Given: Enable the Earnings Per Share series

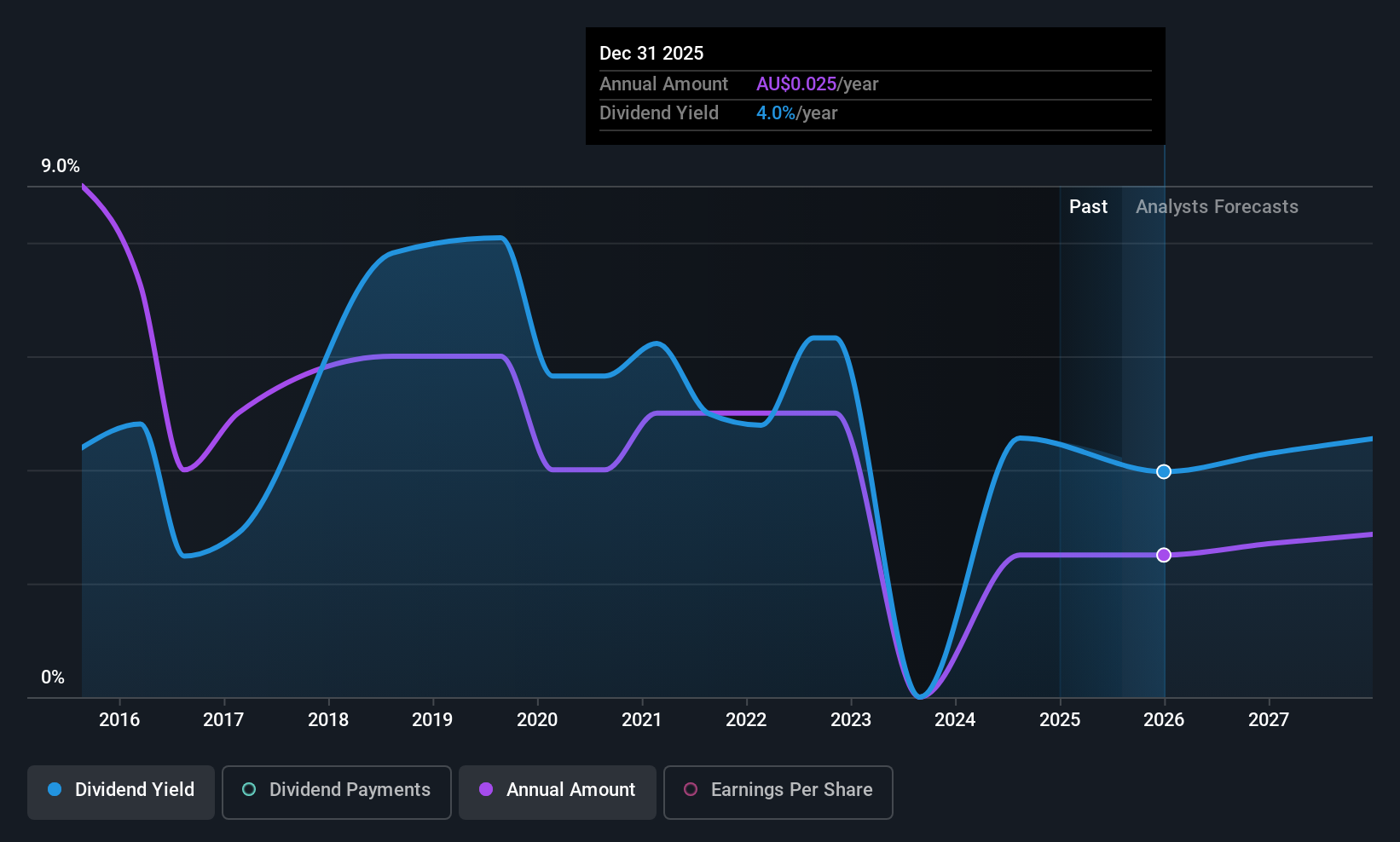Looking at the screenshot, I should click(778, 792).
